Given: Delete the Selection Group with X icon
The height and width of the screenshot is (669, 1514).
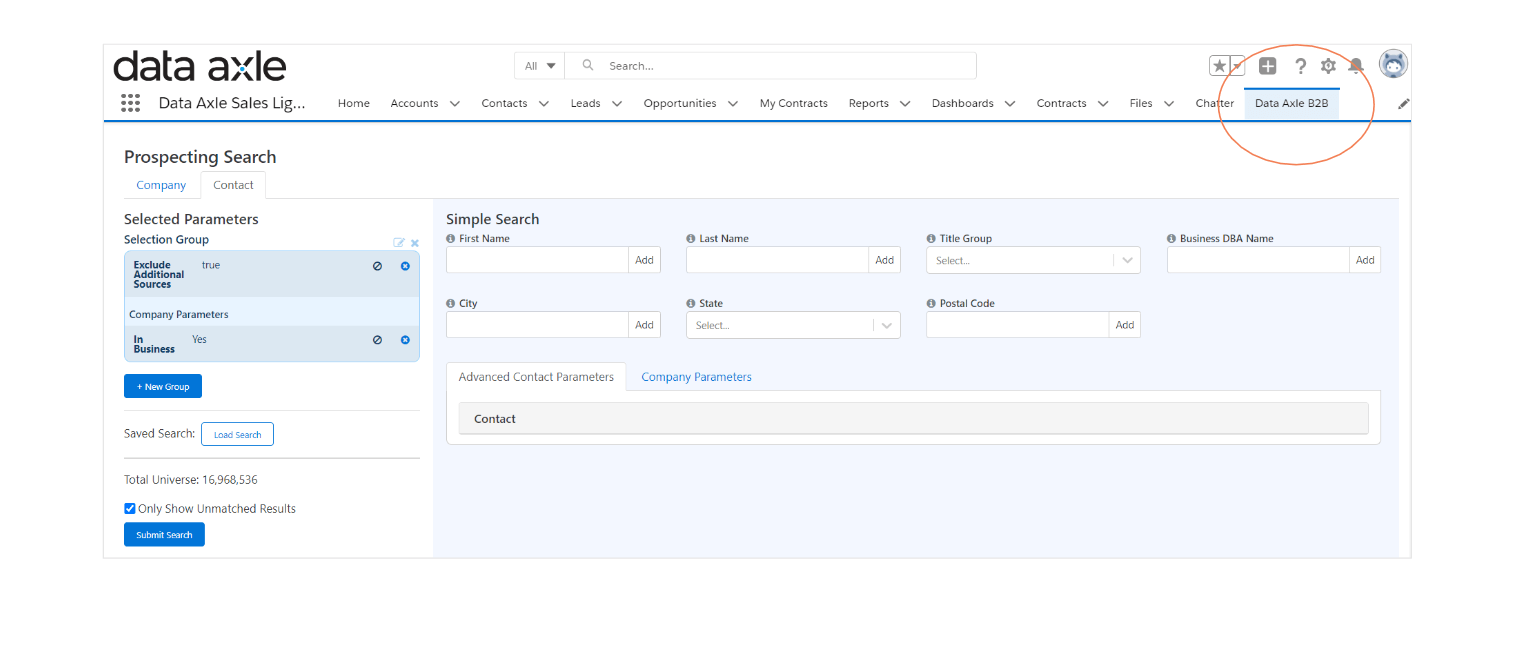Looking at the screenshot, I should 415,242.
